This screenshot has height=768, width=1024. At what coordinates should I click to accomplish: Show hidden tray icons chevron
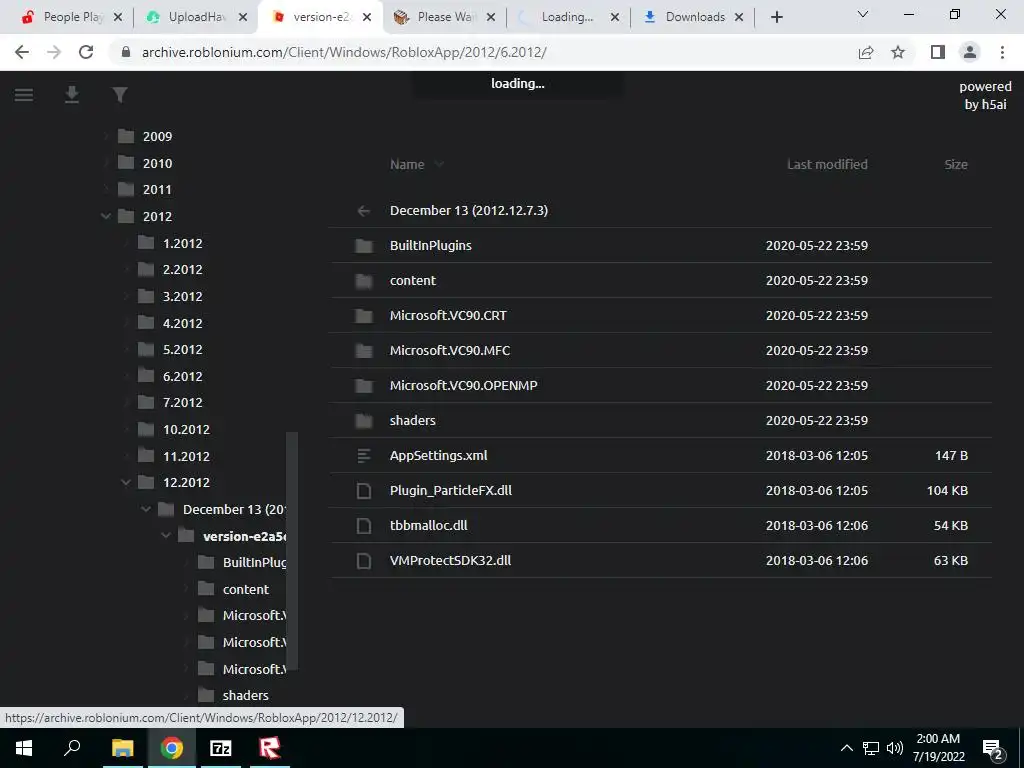[x=846, y=748]
